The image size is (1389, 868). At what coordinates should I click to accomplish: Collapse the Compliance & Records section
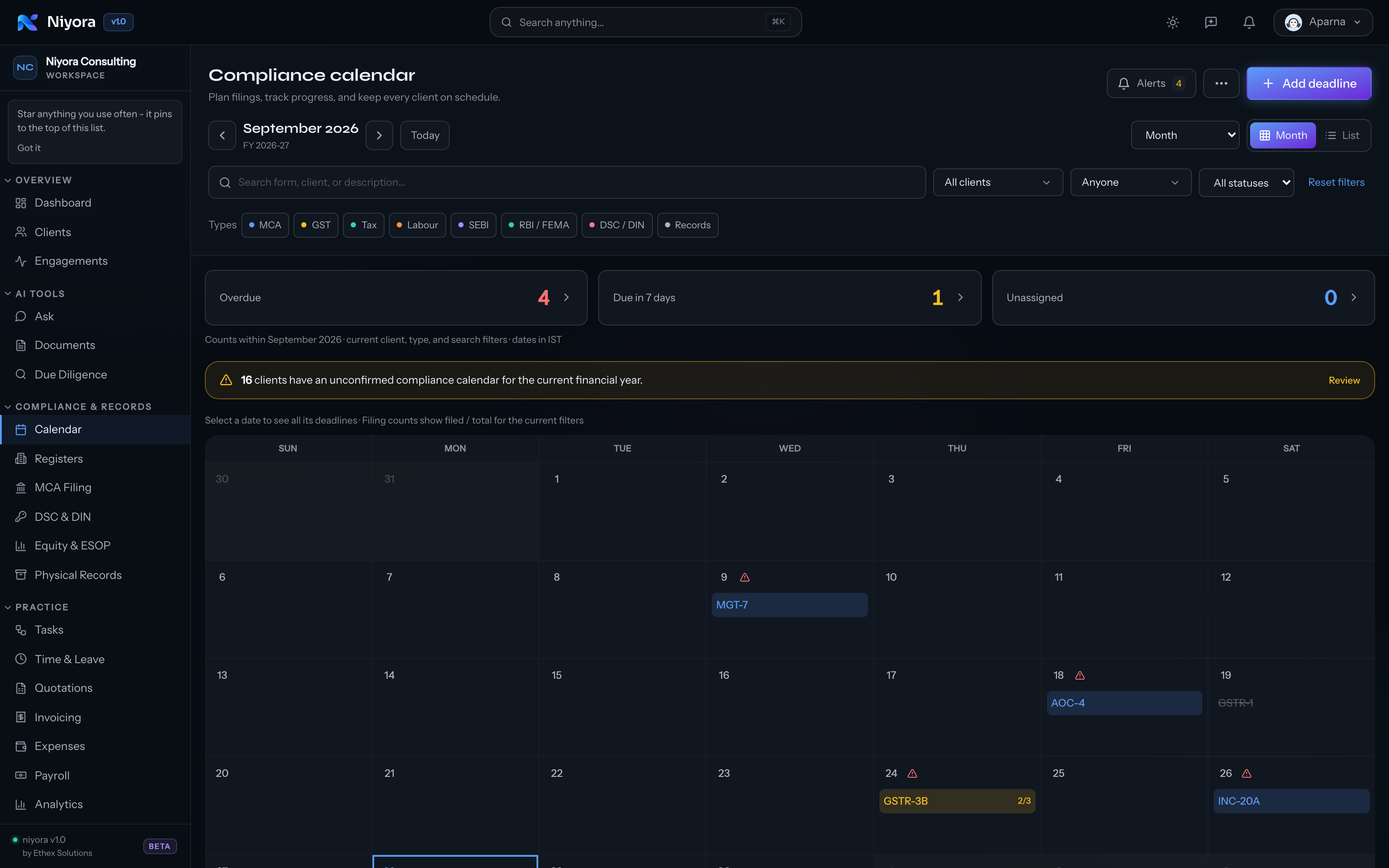[x=78, y=407]
